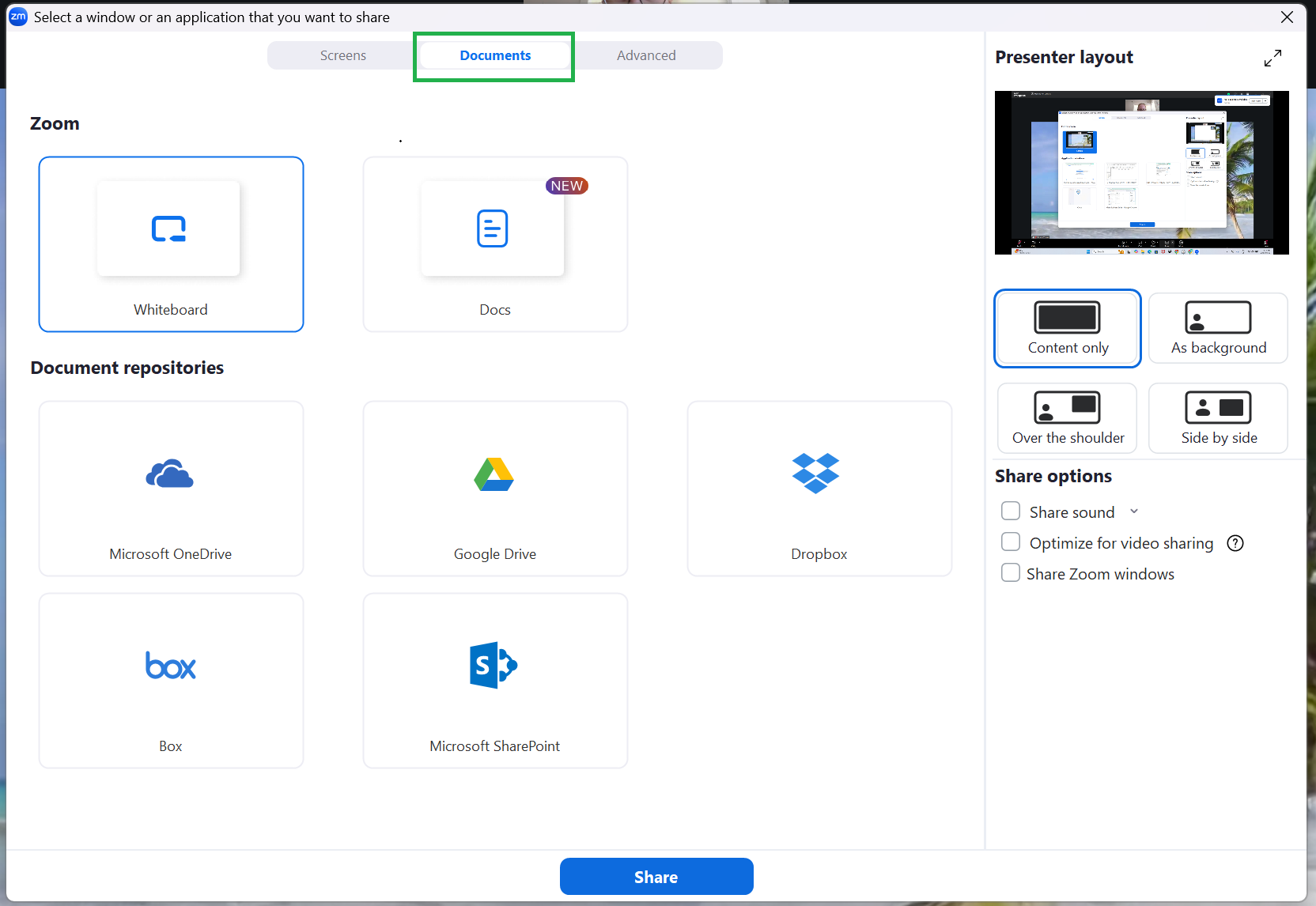The height and width of the screenshot is (906, 1316).
Task: Click the presenter layout preview thumbnail
Action: coord(1141,172)
